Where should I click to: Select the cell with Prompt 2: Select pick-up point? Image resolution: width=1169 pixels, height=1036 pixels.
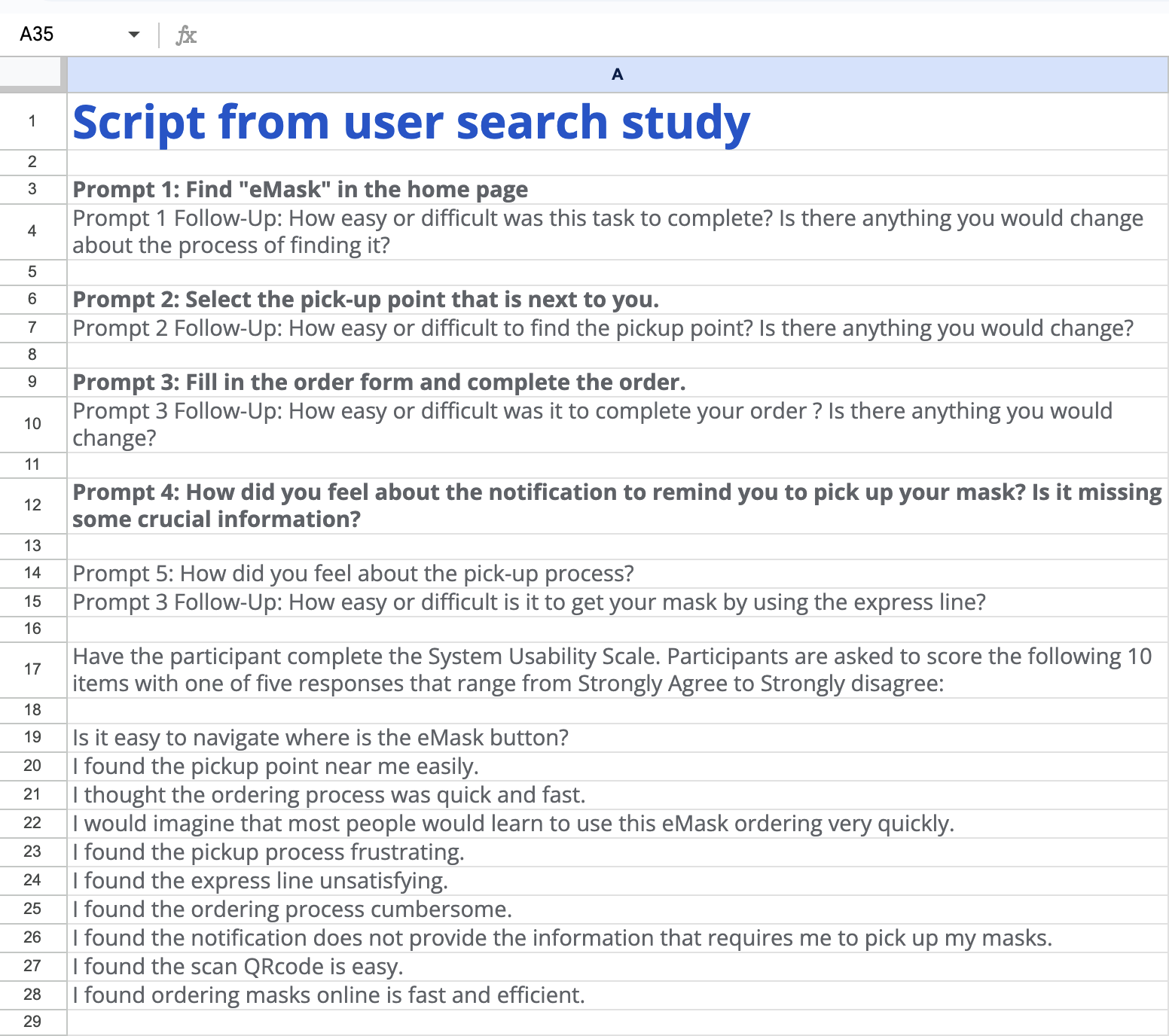pyautogui.click(x=618, y=299)
